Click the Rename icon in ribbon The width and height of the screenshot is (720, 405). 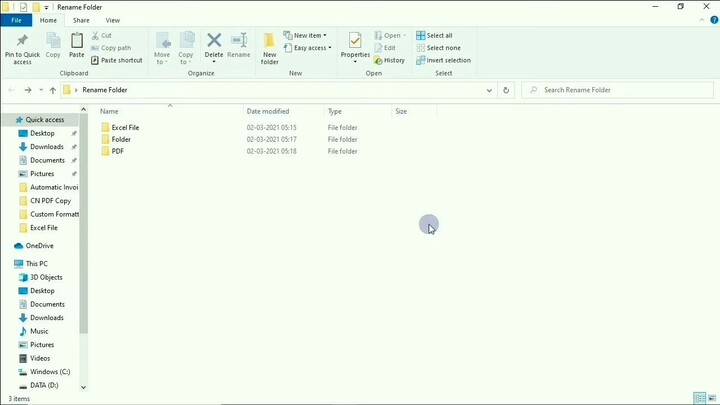point(239,46)
